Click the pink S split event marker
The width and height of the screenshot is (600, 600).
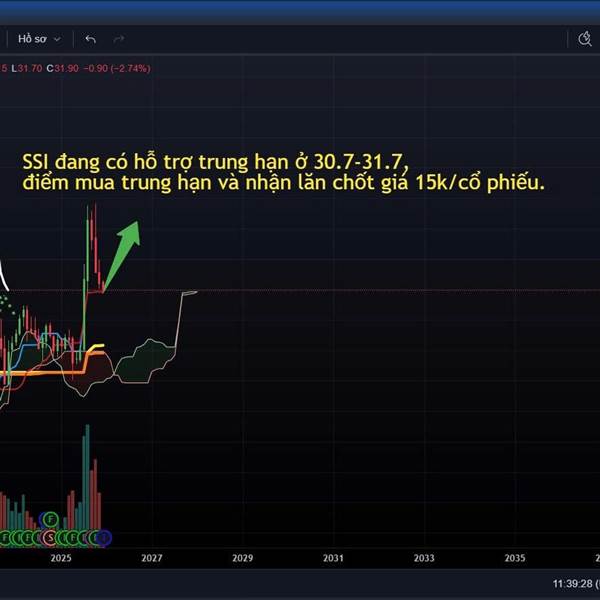50,538
